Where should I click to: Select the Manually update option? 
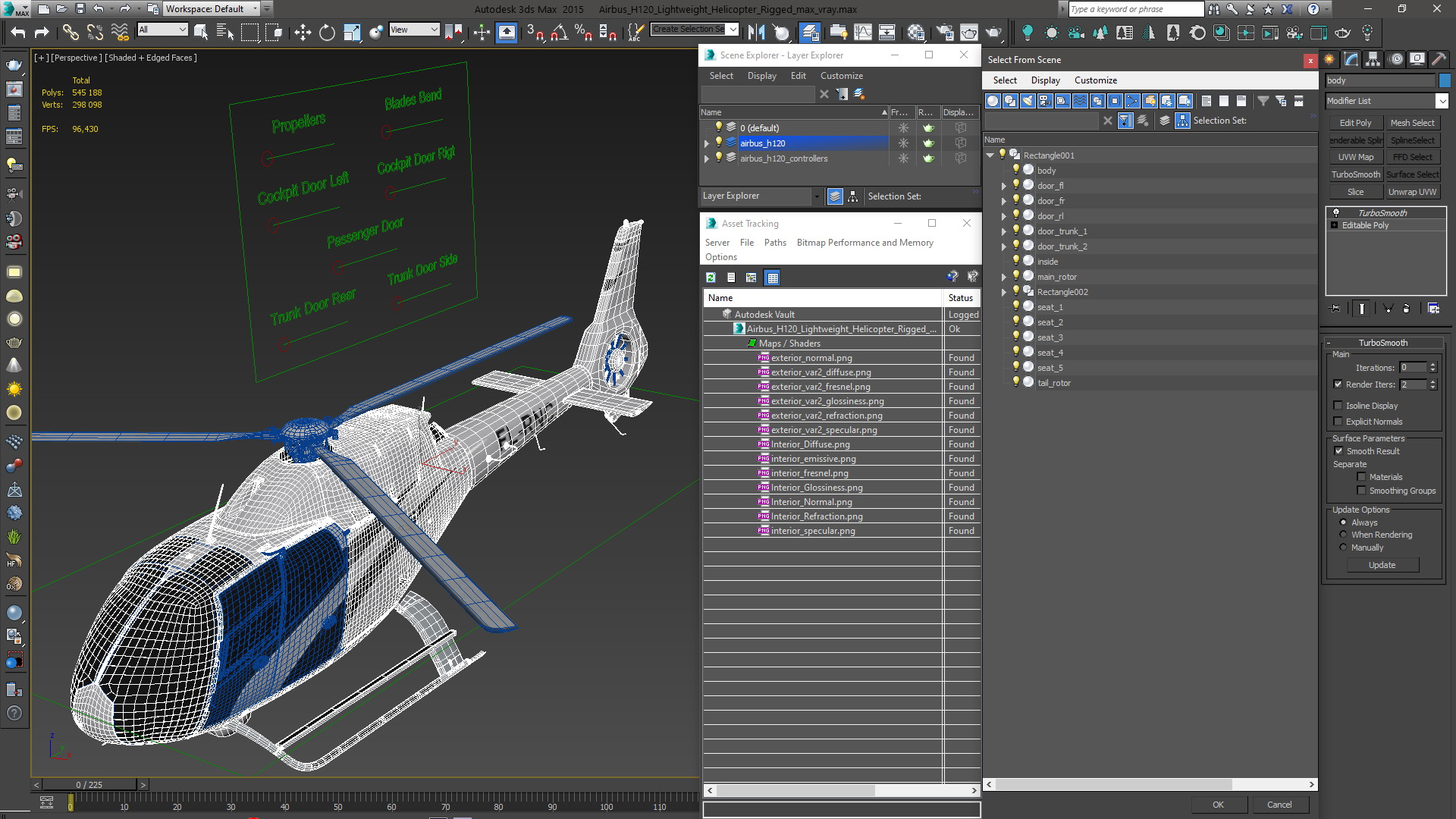pyautogui.click(x=1343, y=548)
